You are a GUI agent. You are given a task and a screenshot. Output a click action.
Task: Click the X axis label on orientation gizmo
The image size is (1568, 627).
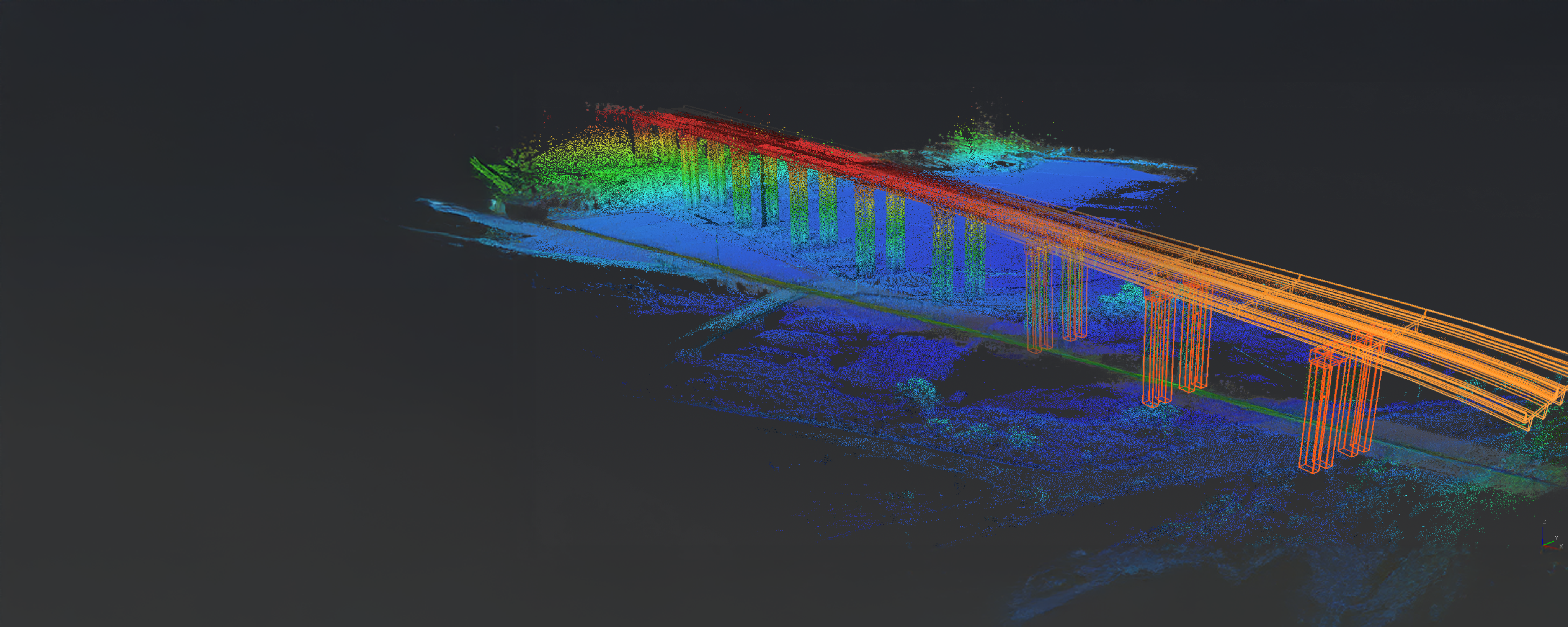(x=1561, y=547)
